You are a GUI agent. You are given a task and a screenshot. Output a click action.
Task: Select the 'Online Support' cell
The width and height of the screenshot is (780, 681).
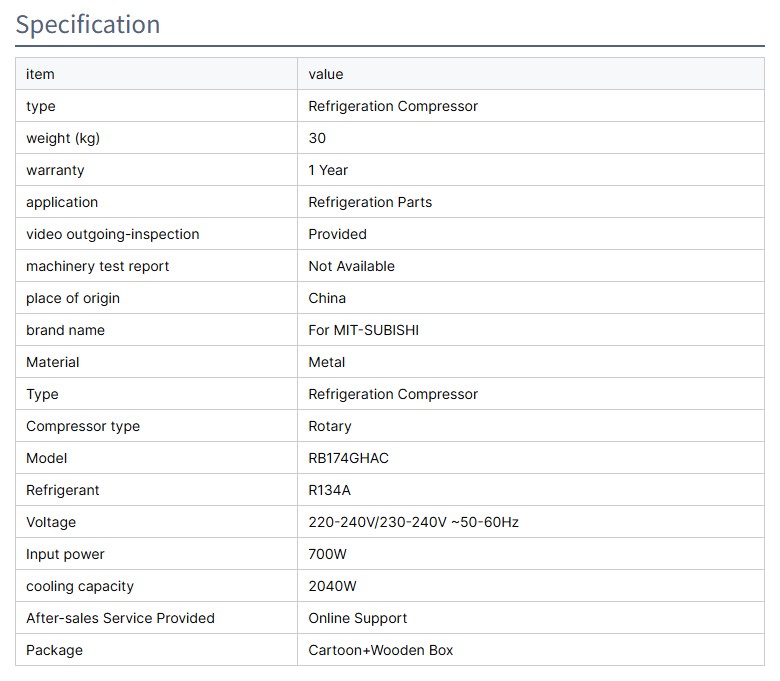tap(357, 618)
